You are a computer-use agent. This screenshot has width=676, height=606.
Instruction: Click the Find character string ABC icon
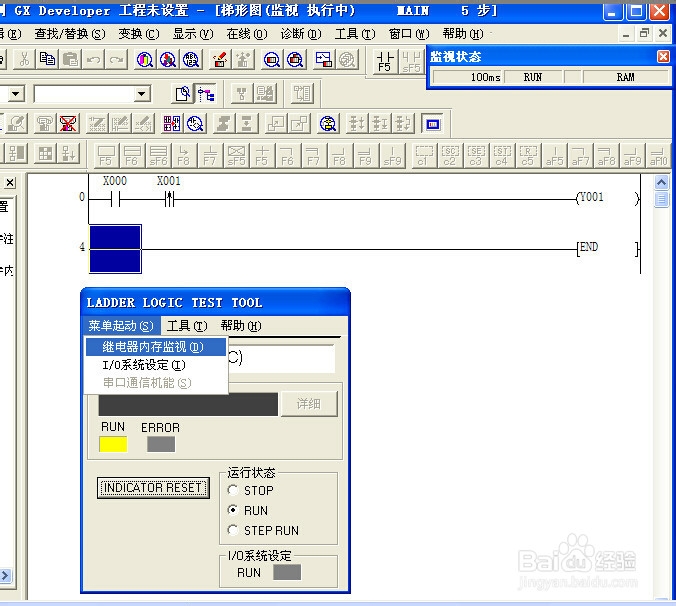click(191, 59)
